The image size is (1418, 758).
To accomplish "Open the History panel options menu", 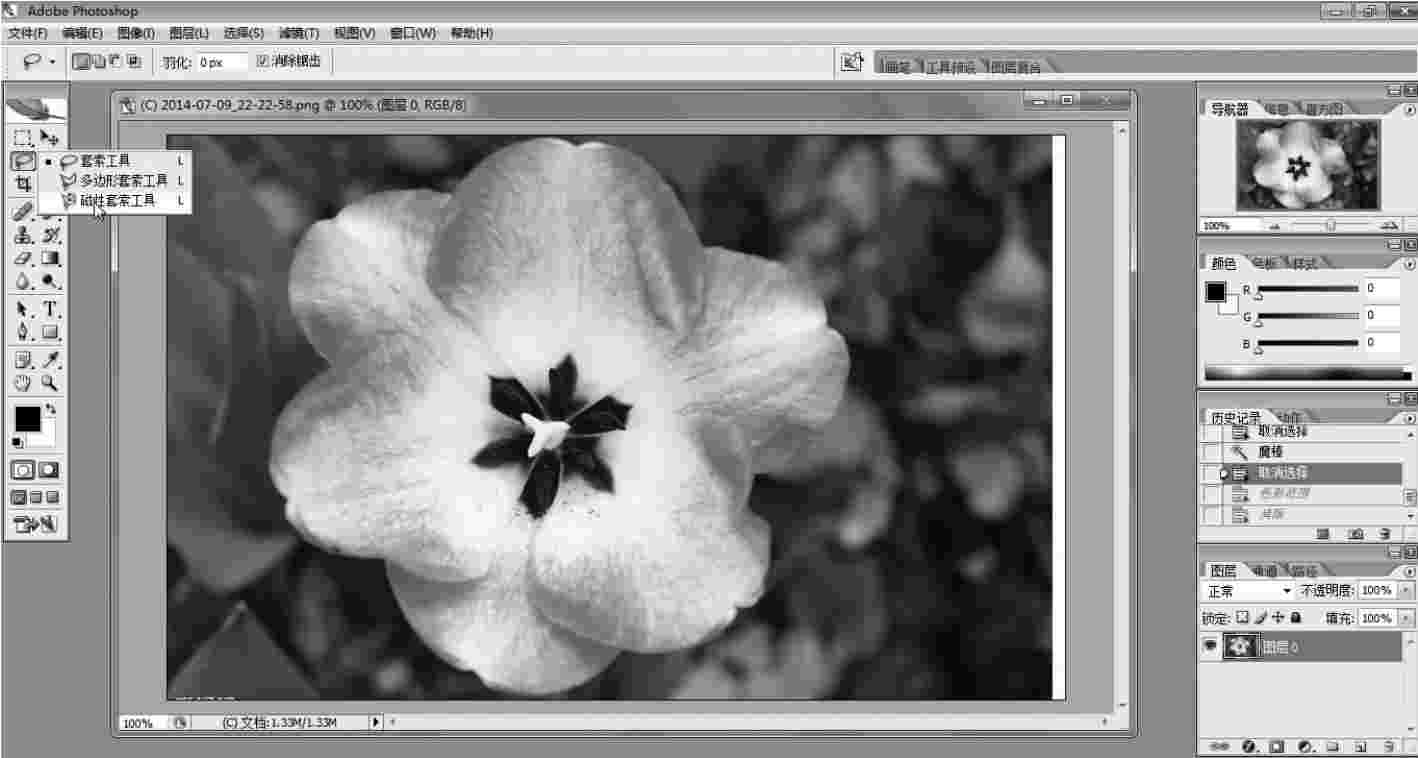I will [1410, 419].
